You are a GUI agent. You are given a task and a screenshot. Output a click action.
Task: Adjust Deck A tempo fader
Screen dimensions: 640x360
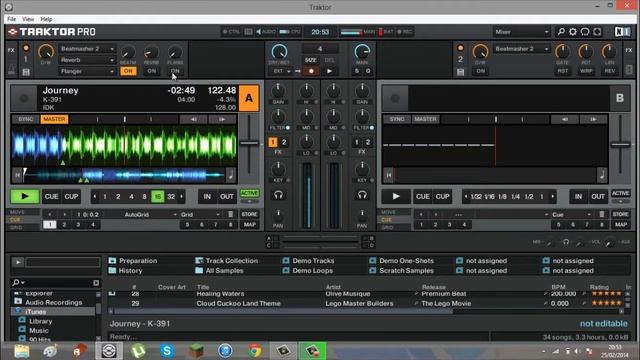[249, 143]
